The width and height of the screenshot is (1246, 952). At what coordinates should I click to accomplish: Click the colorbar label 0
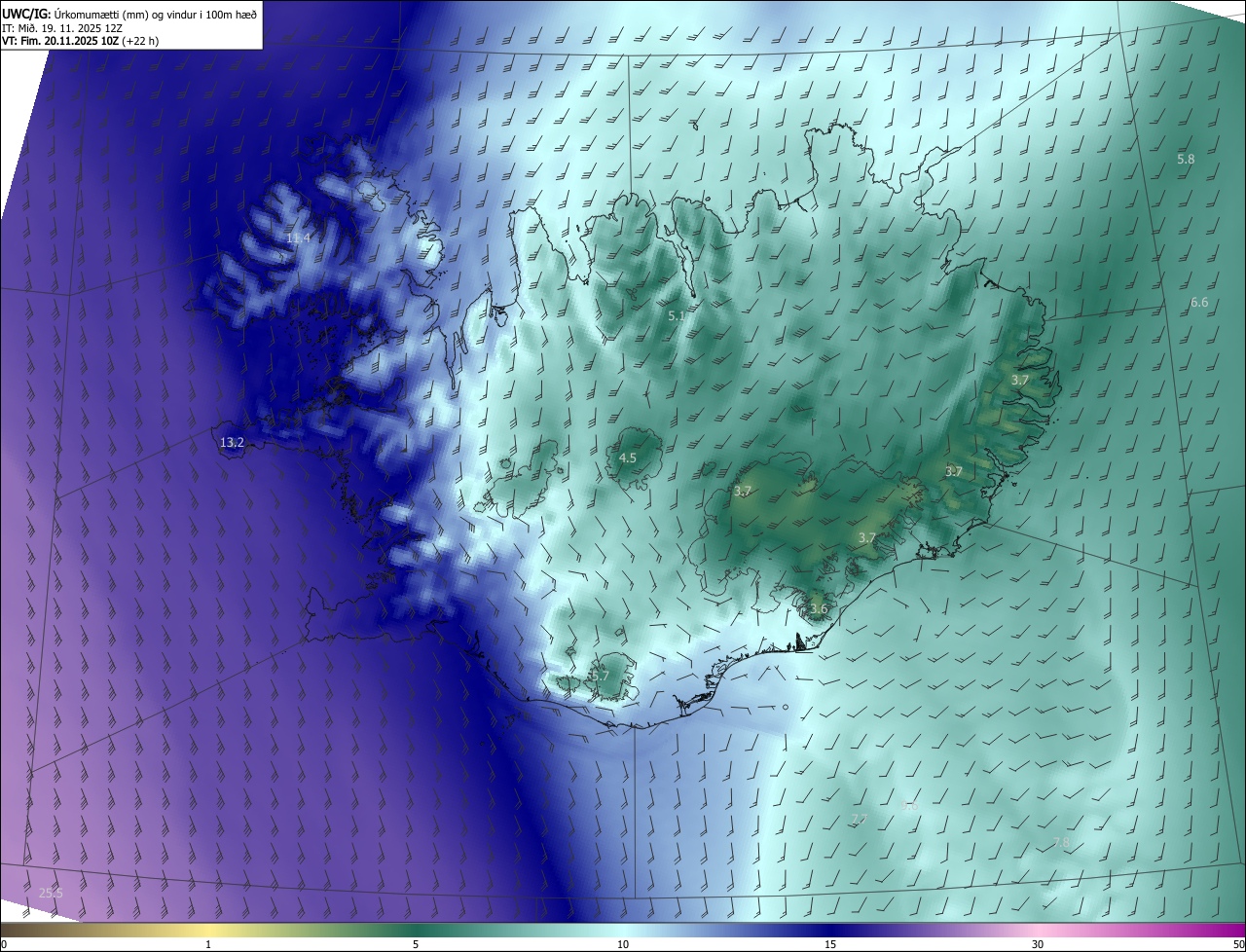(4, 944)
